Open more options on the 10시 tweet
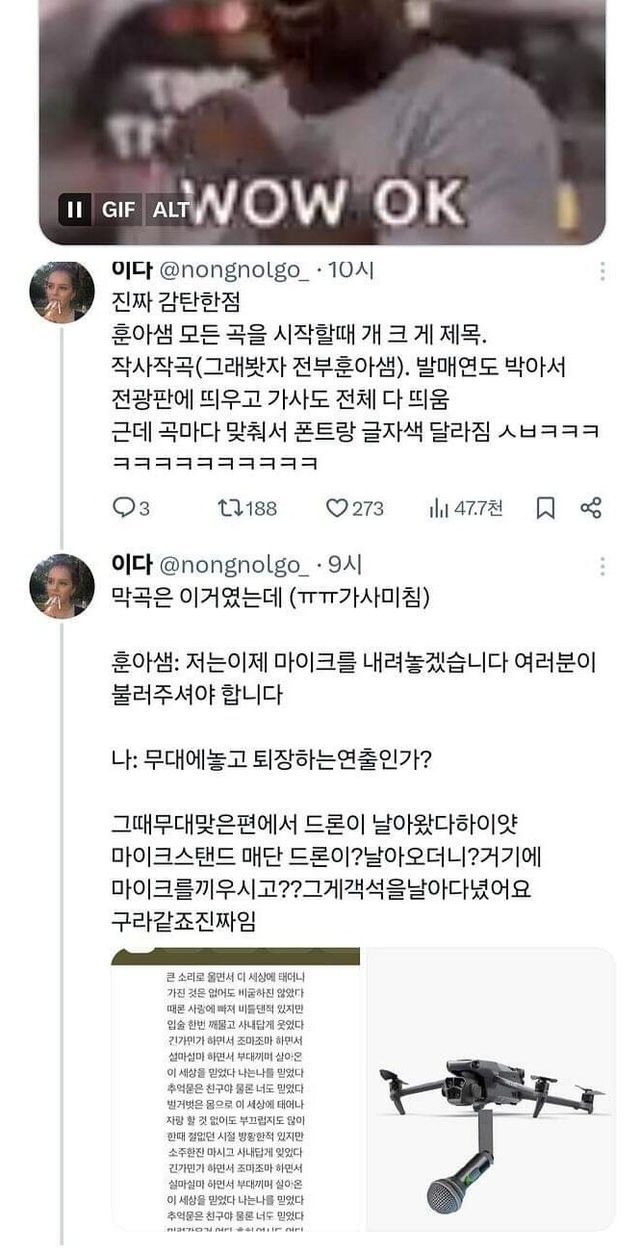 coord(602,272)
